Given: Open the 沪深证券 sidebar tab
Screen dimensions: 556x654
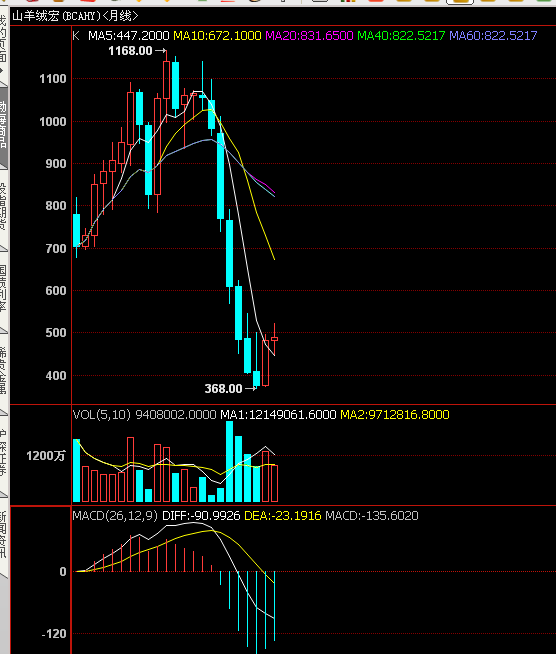Looking at the screenshot, I should click(3, 453).
